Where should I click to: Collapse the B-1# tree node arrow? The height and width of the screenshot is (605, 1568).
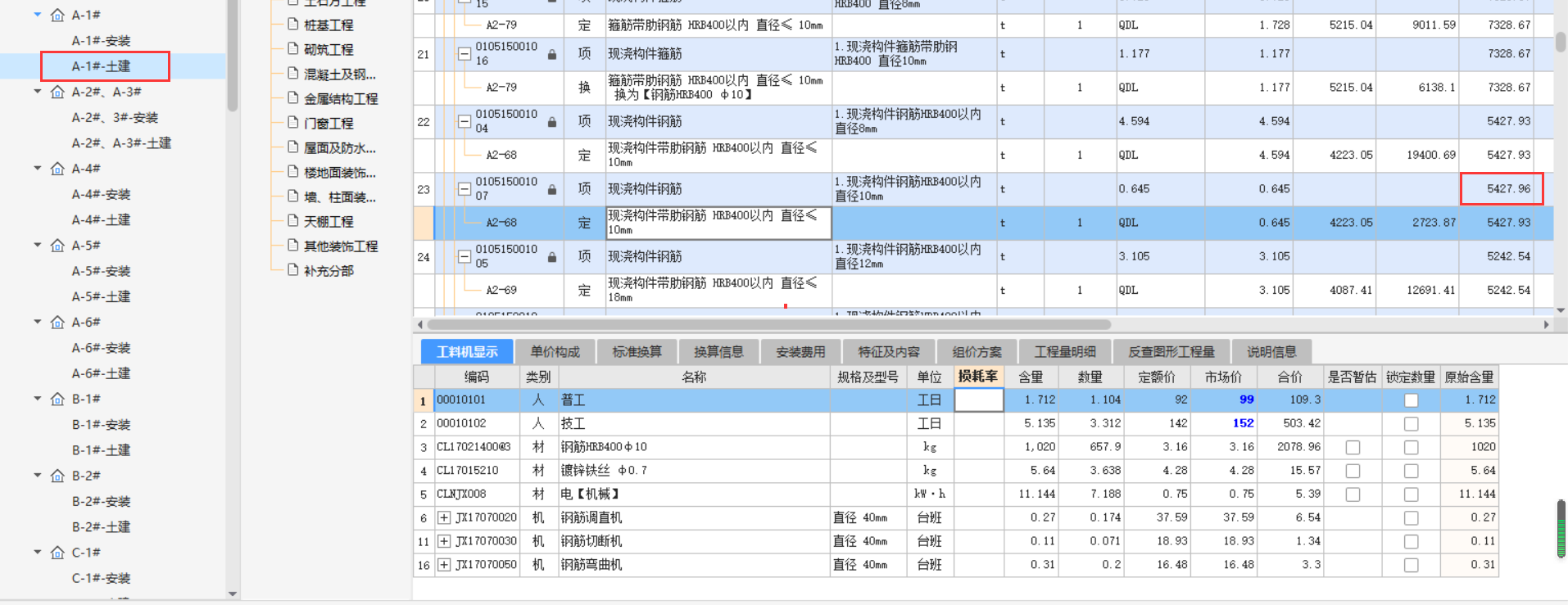(x=38, y=399)
